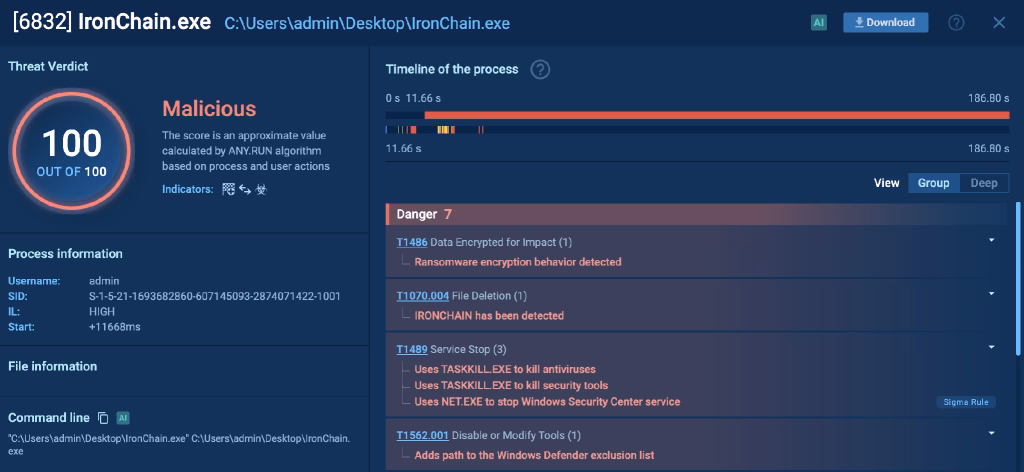Select 'Uses TASKKILL.EXE to kill antiviruses' row

505,369
